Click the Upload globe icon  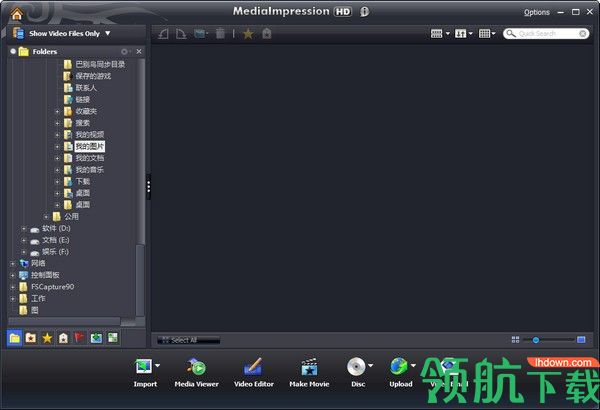pyautogui.click(x=399, y=366)
